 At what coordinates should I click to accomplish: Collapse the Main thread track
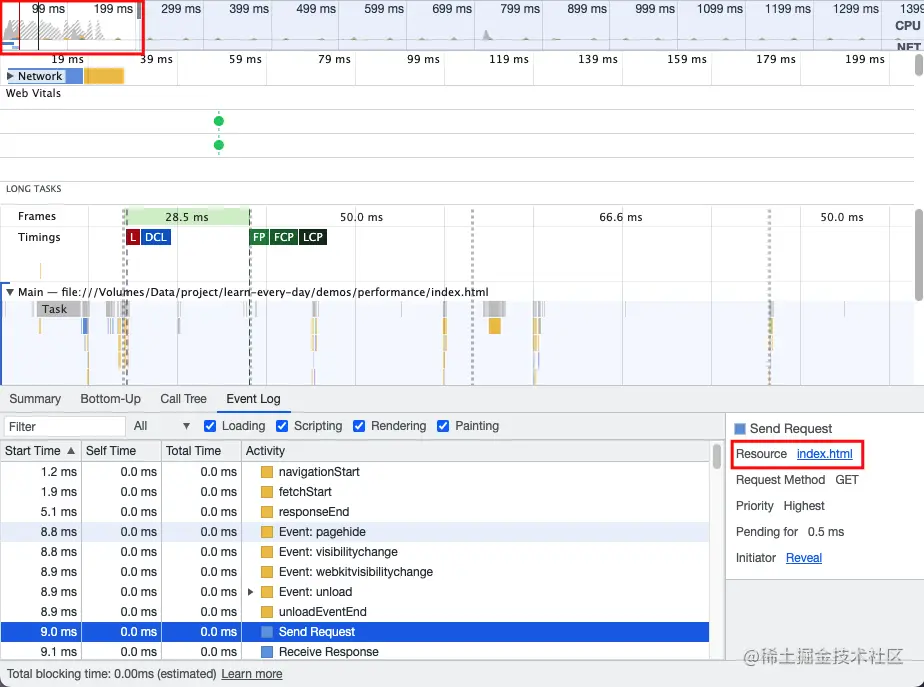tap(9, 292)
